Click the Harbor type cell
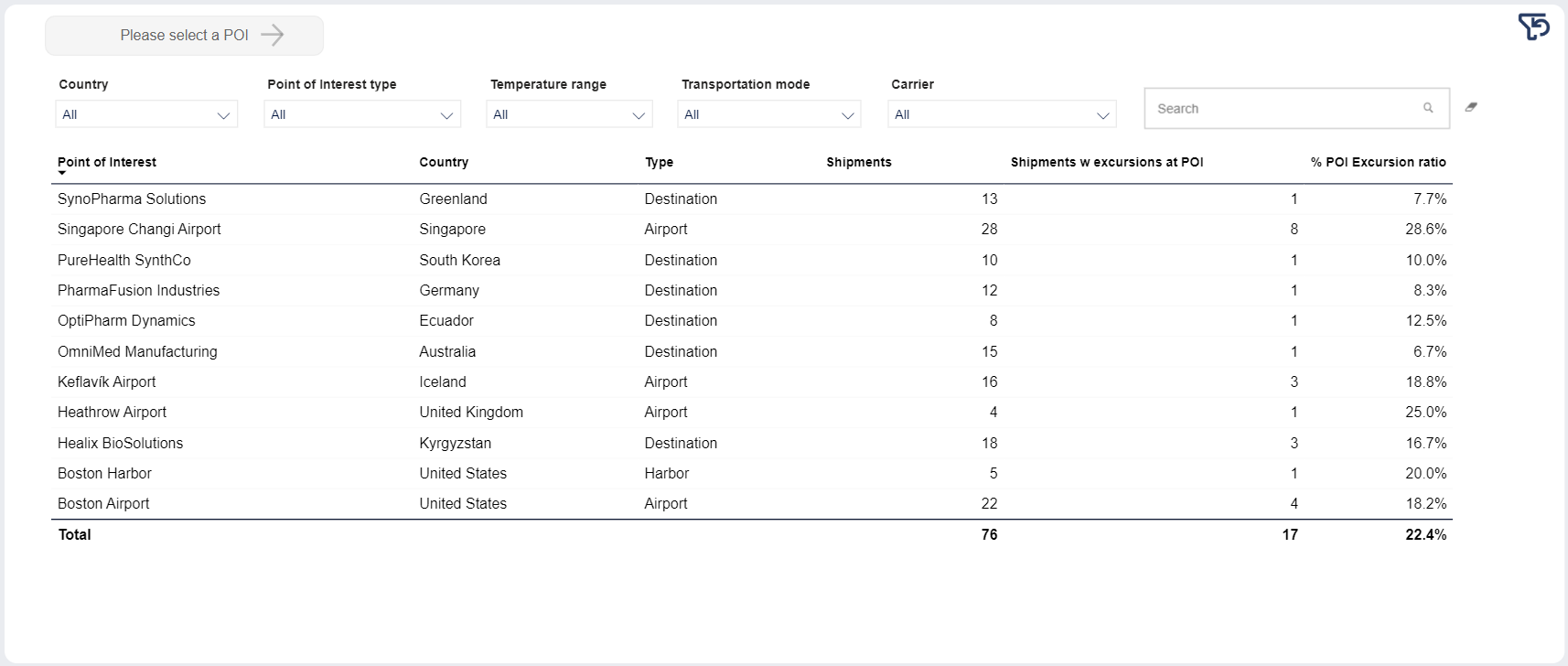This screenshot has width=1568, height=666. point(667,473)
